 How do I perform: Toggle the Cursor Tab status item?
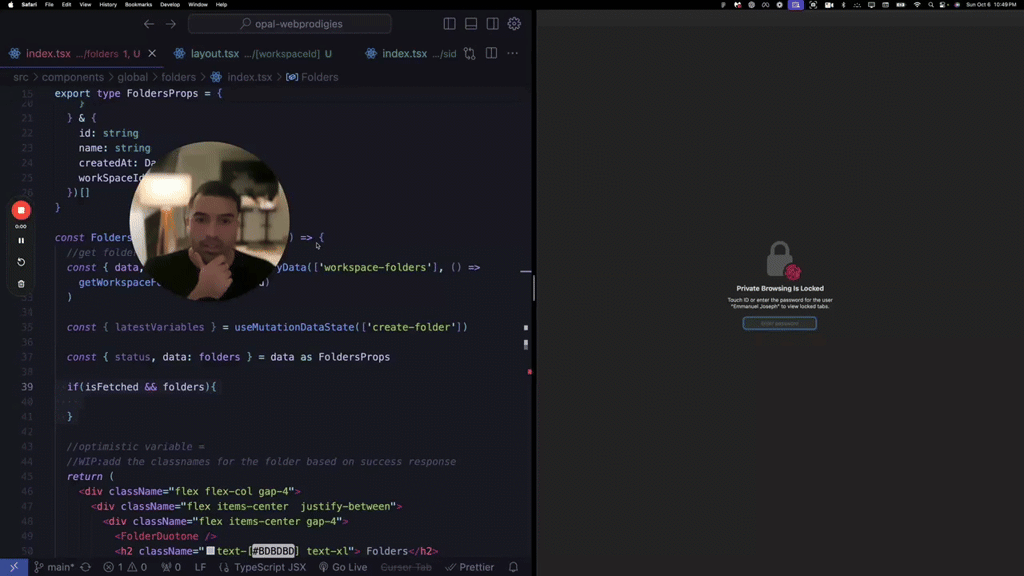tap(406, 567)
